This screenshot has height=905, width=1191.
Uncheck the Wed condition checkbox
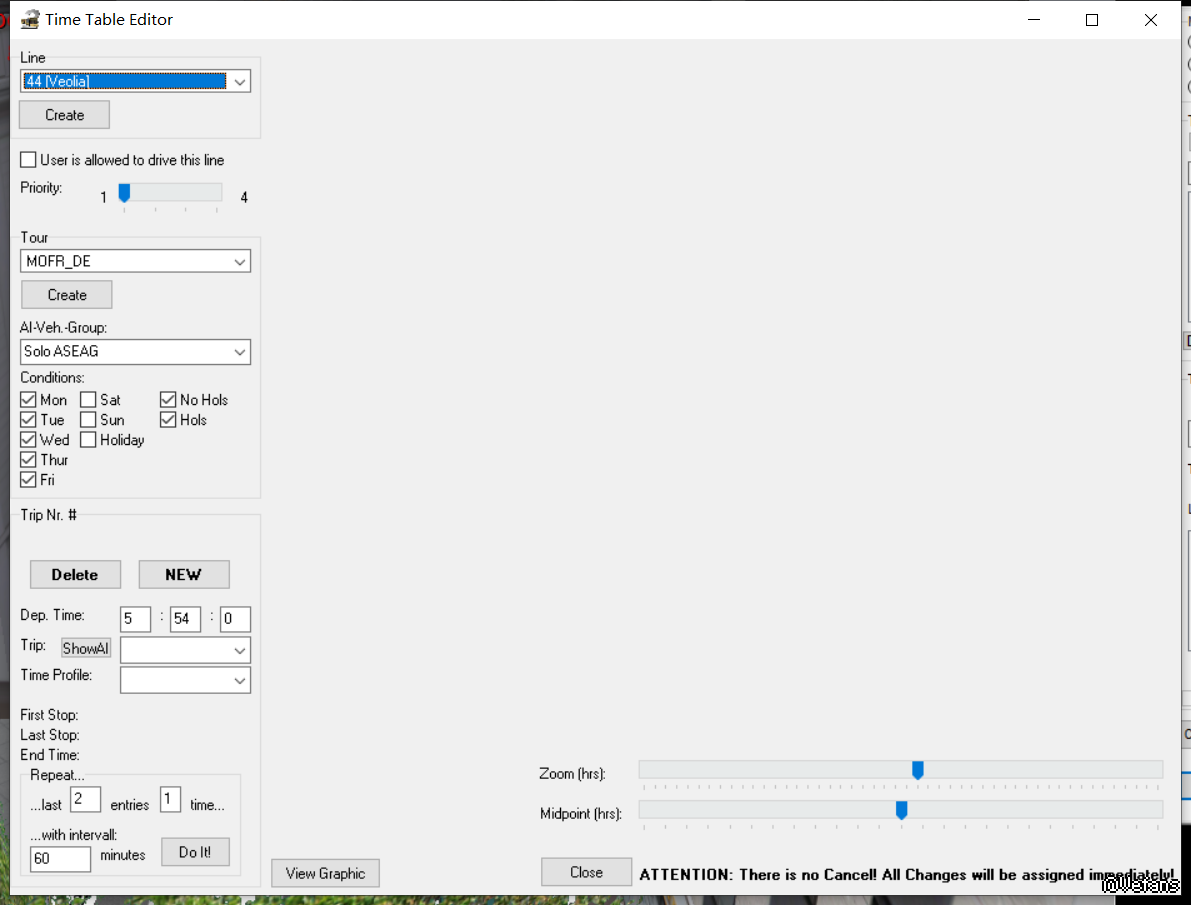coord(28,439)
